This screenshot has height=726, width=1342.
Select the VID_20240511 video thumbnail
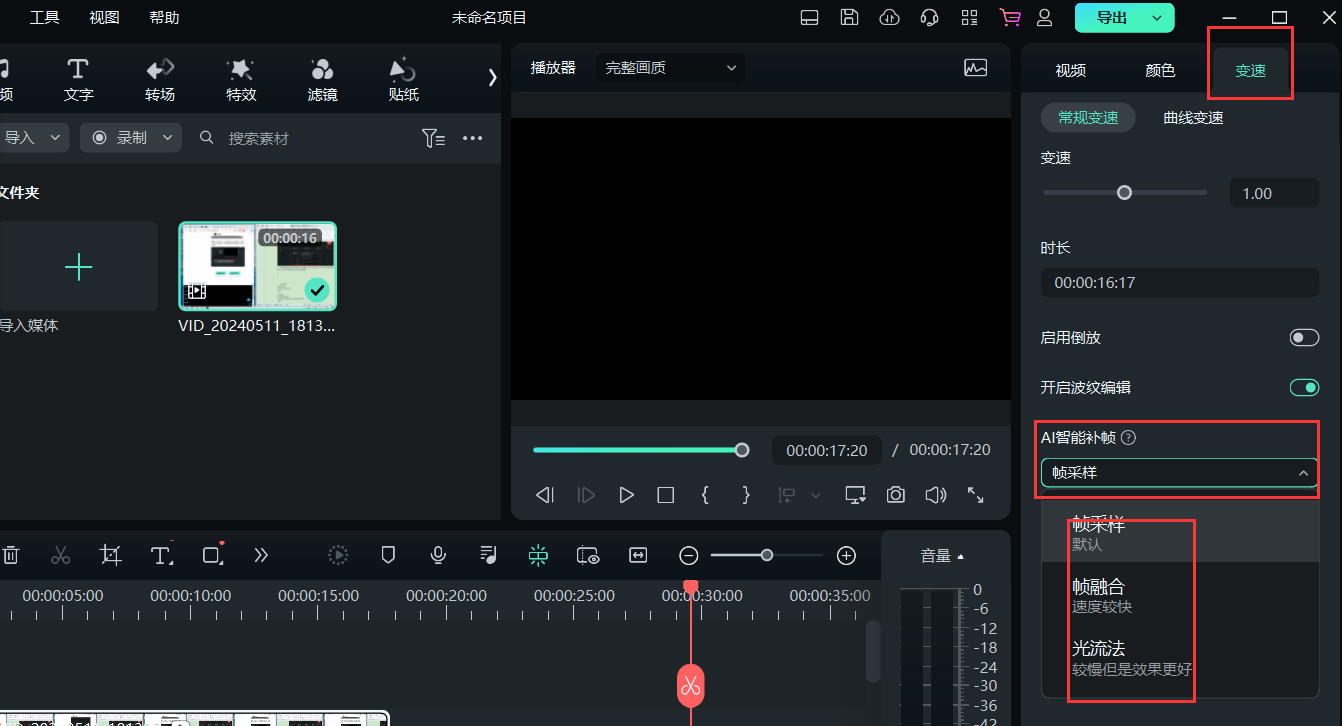(258, 266)
